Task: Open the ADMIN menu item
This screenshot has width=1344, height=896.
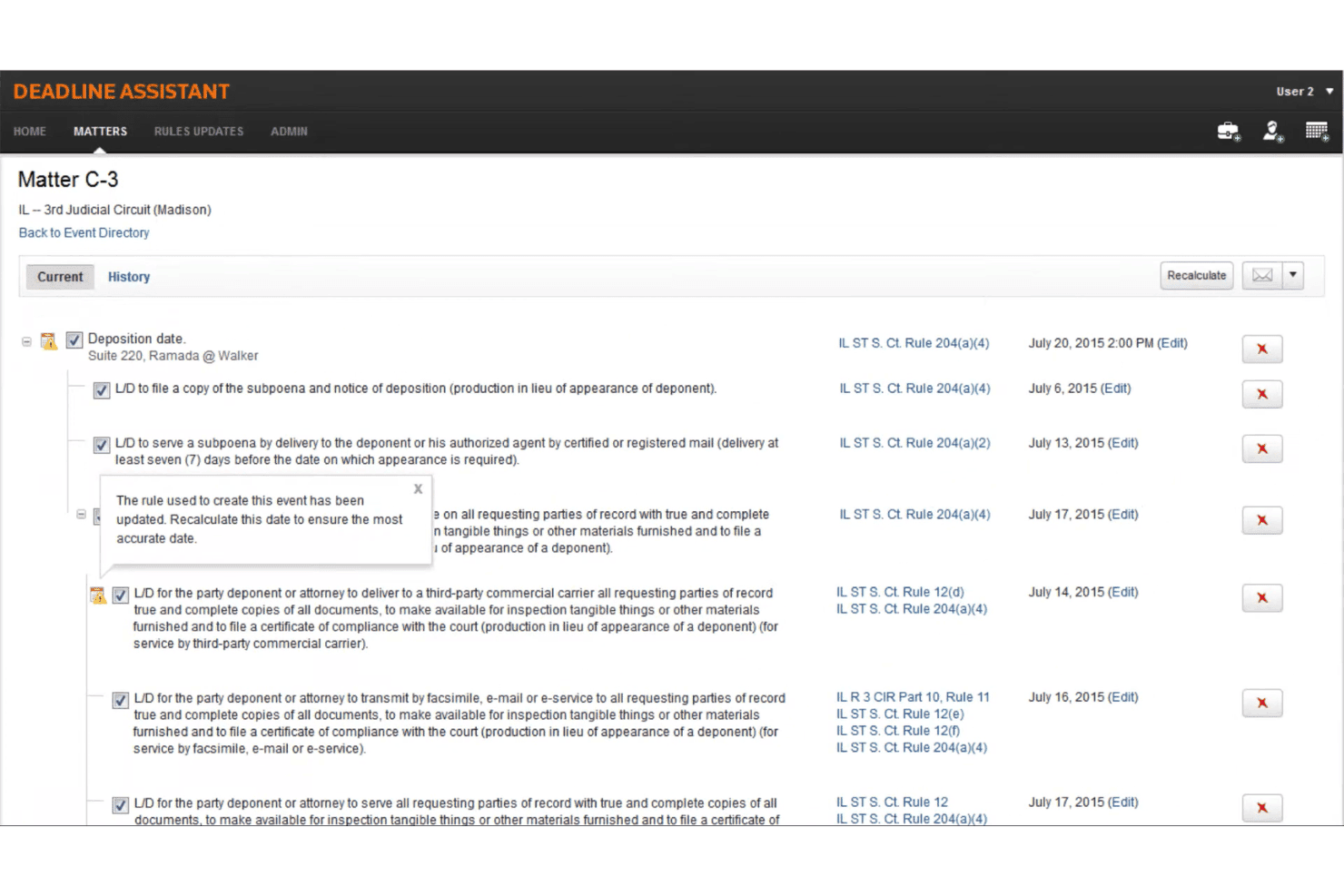Action: point(289,132)
